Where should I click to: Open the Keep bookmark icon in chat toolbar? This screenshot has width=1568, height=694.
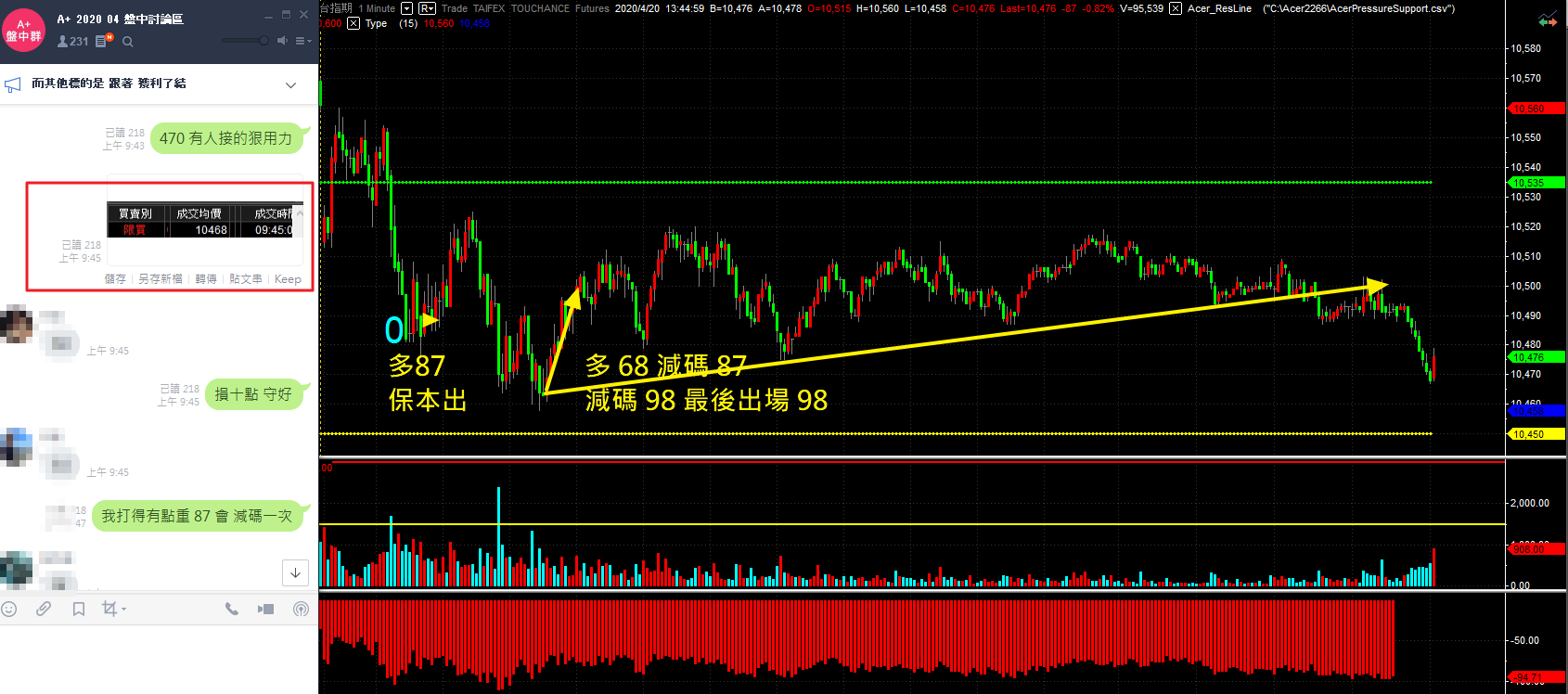click(79, 609)
